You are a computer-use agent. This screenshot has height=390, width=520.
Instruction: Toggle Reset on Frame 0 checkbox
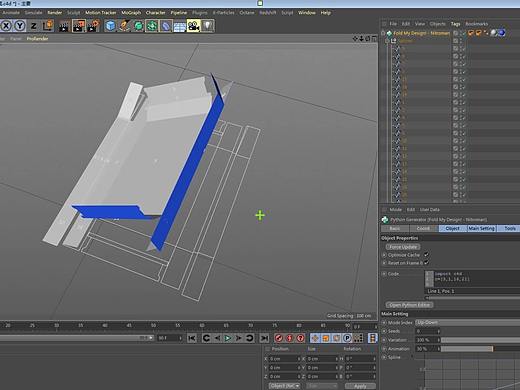[x=426, y=263]
